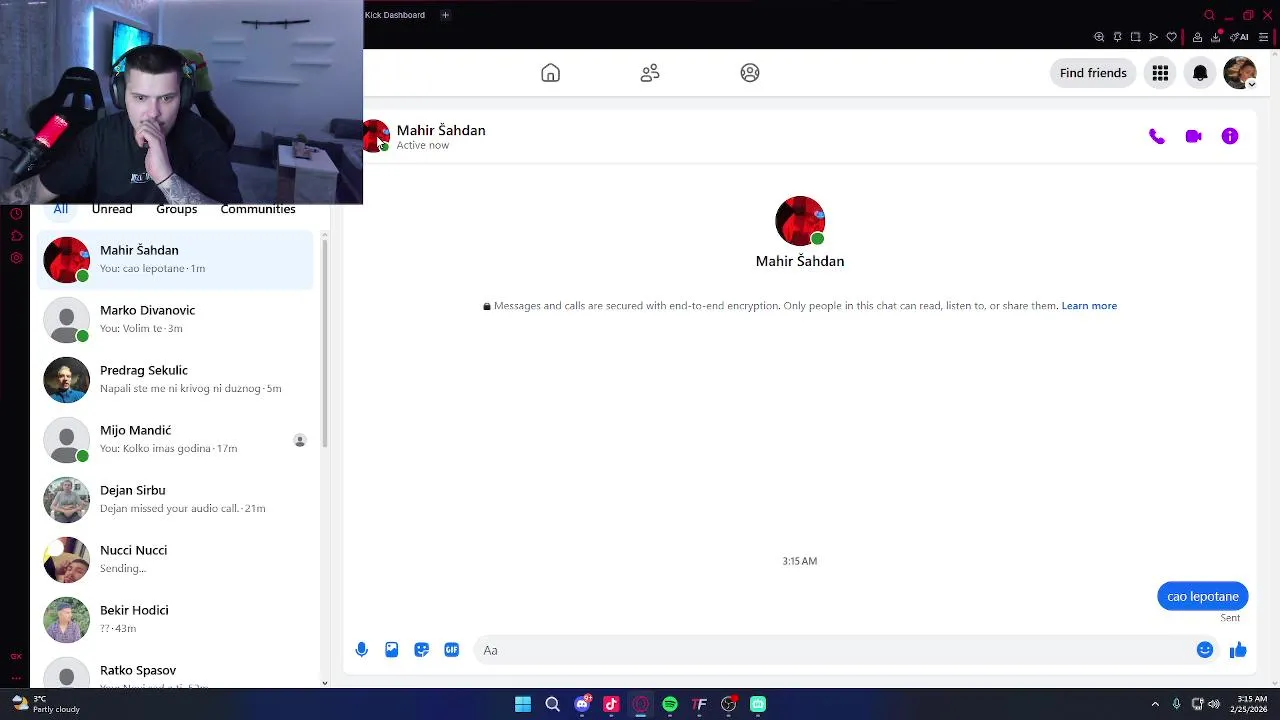Open chat with Marko Divanovic

click(176, 319)
